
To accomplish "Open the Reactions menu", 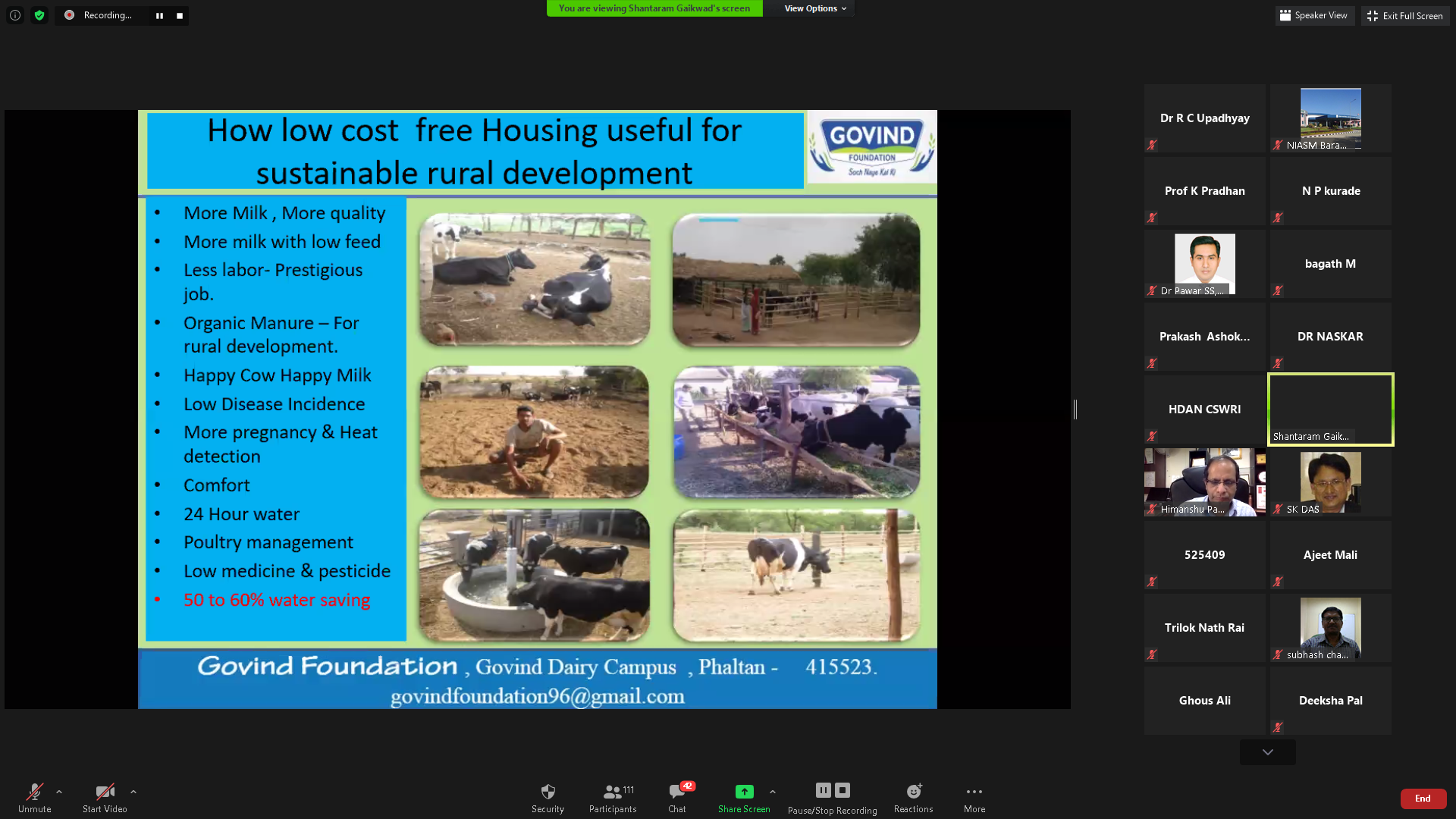I will (x=913, y=792).
